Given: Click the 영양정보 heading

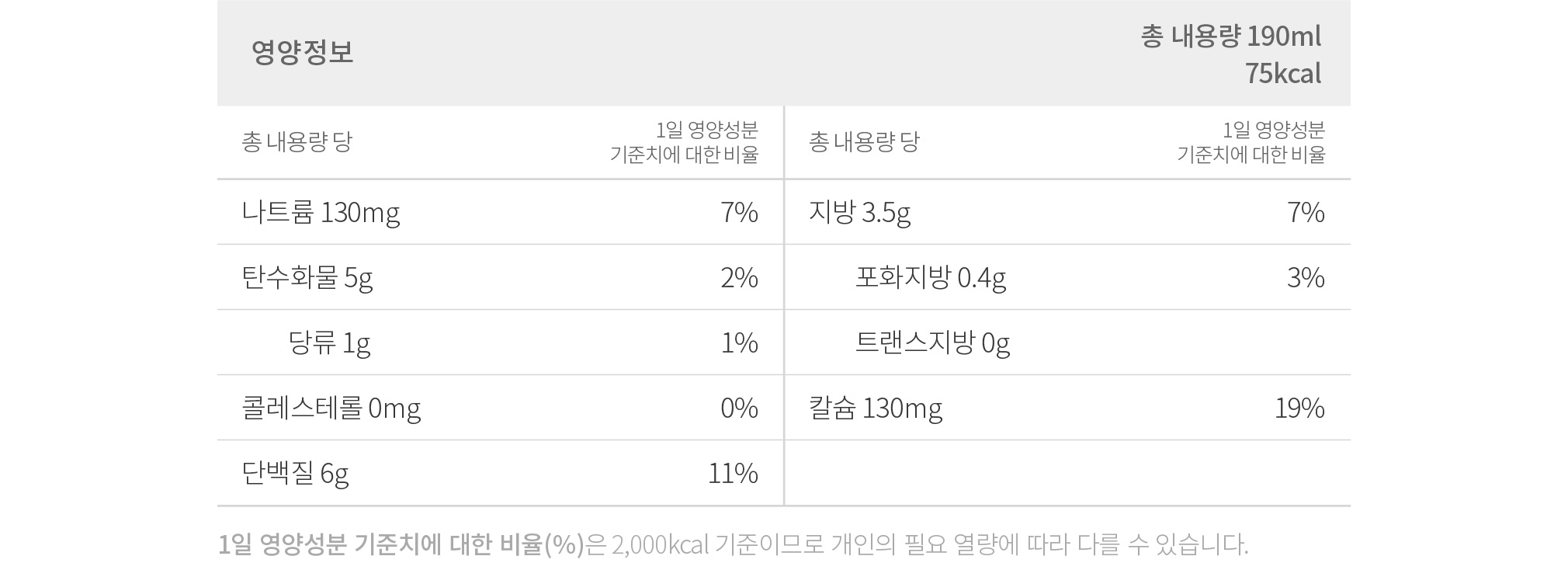Looking at the screenshot, I should click(302, 52).
